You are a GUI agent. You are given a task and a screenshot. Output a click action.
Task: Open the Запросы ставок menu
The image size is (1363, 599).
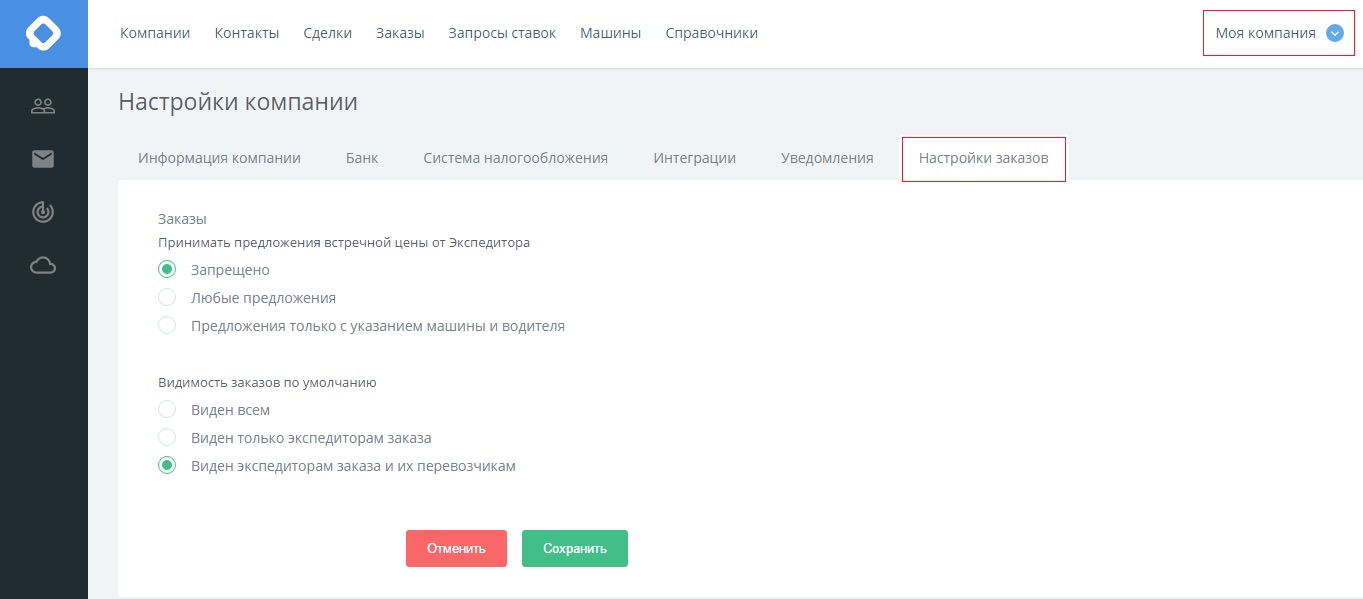coord(502,33)
